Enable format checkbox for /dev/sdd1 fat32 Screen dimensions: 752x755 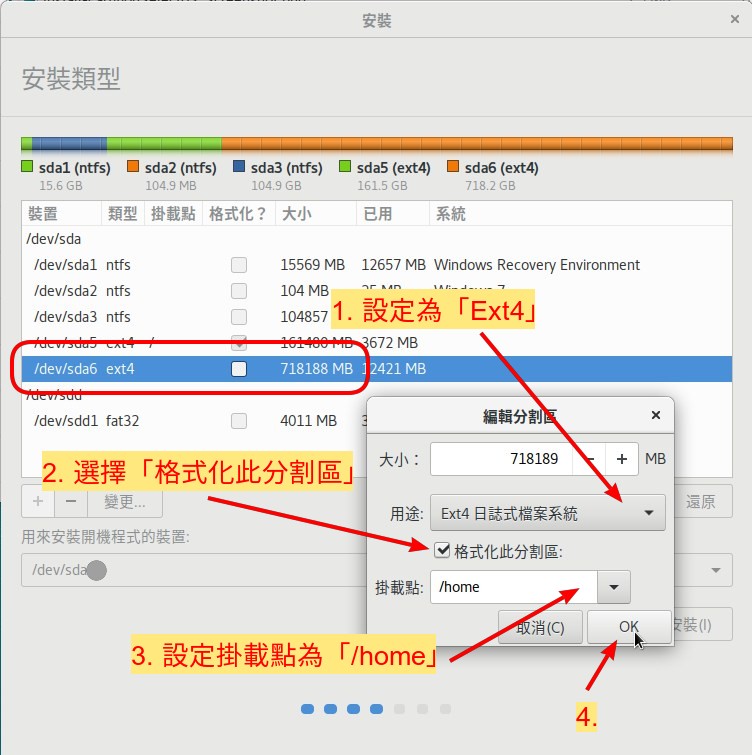(238, 421)
